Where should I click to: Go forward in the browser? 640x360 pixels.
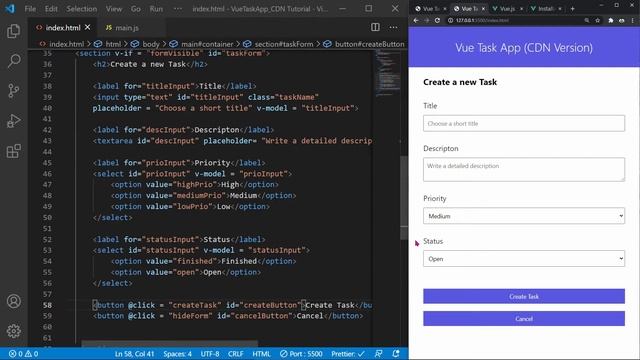point(427,20)
